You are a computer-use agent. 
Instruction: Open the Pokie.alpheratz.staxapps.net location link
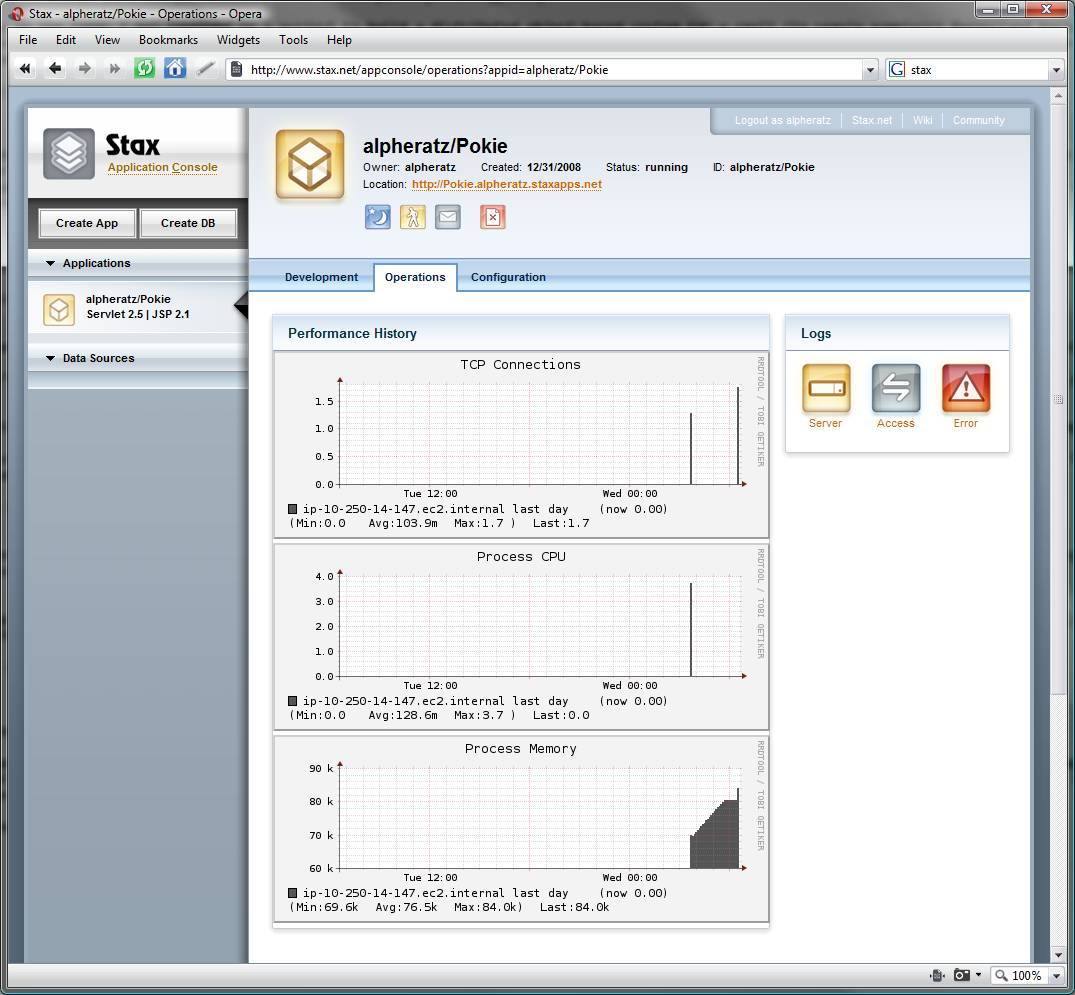tap(507, 184)
